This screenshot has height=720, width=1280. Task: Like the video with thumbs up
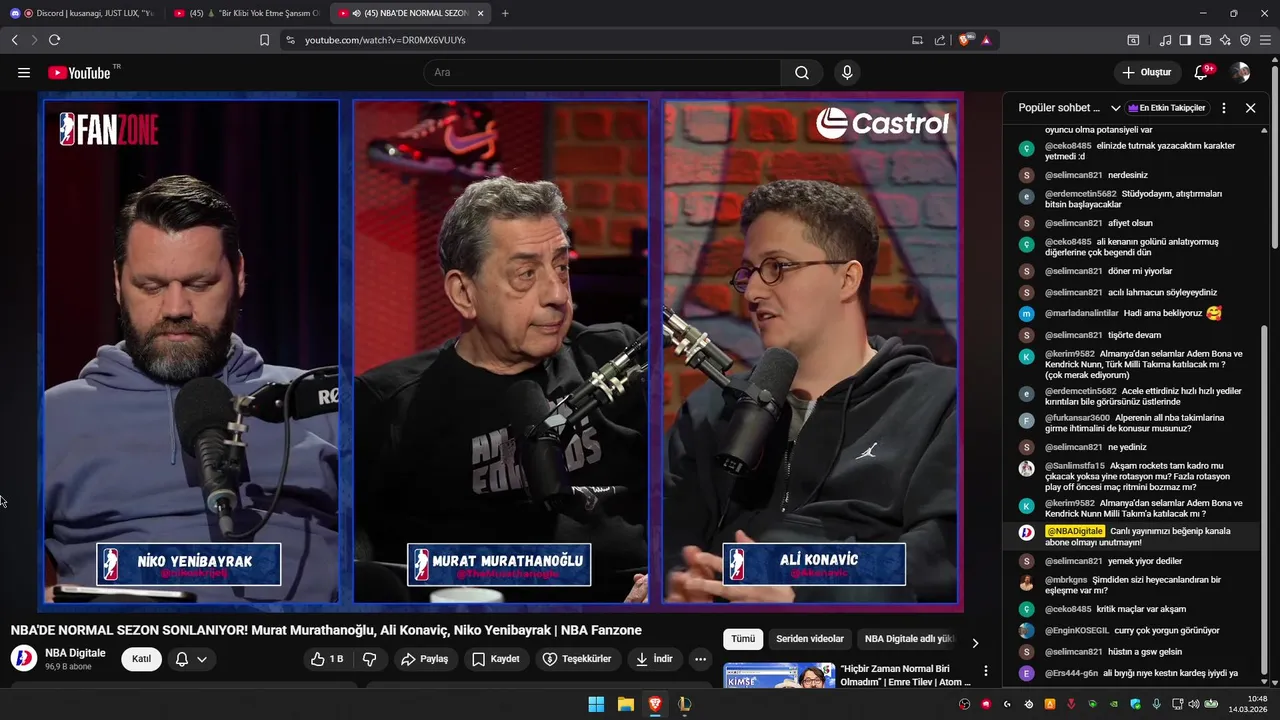coord(327,659)
